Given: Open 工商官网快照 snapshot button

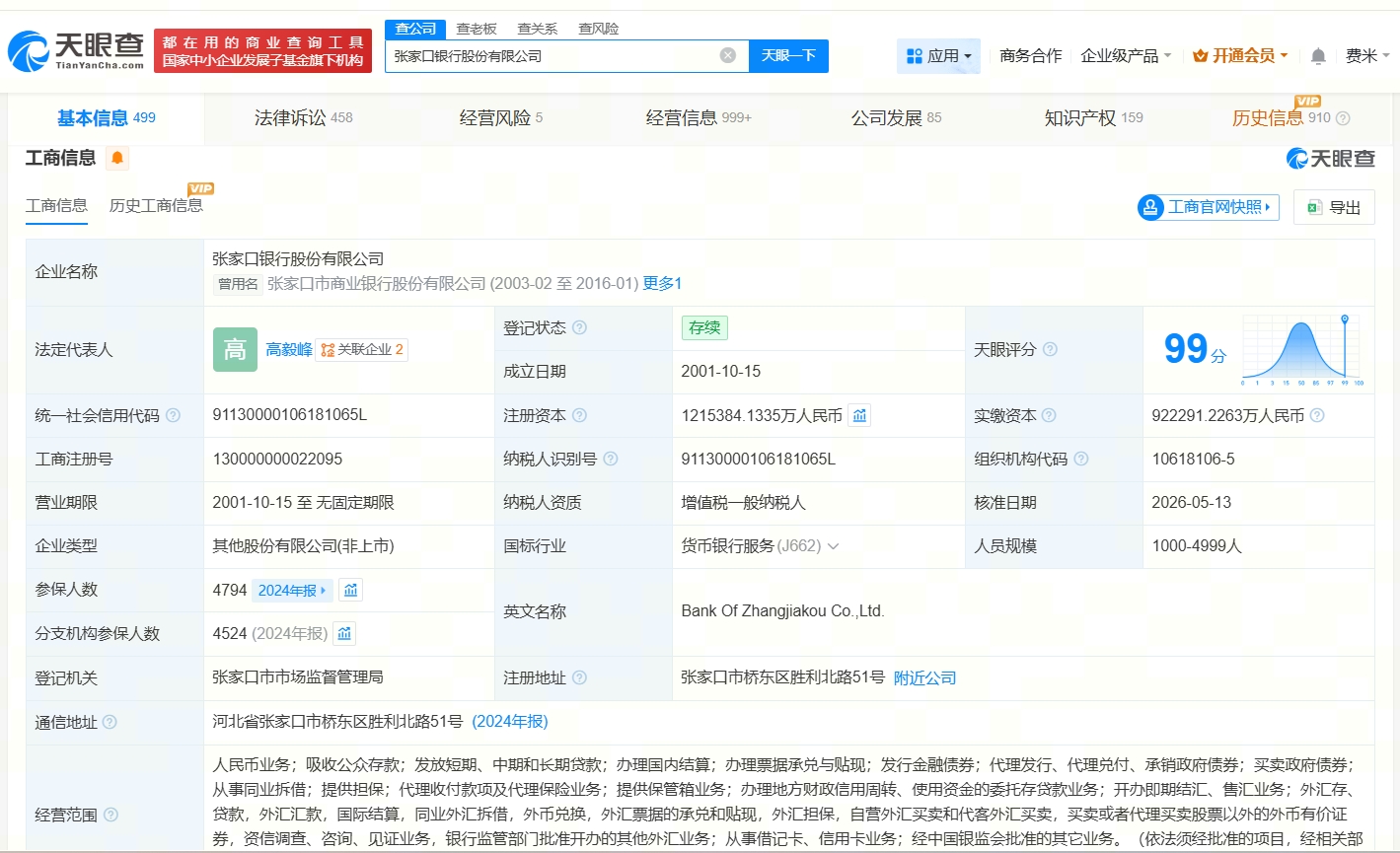Looking at the screenshot, I should tap(1209, 207).
